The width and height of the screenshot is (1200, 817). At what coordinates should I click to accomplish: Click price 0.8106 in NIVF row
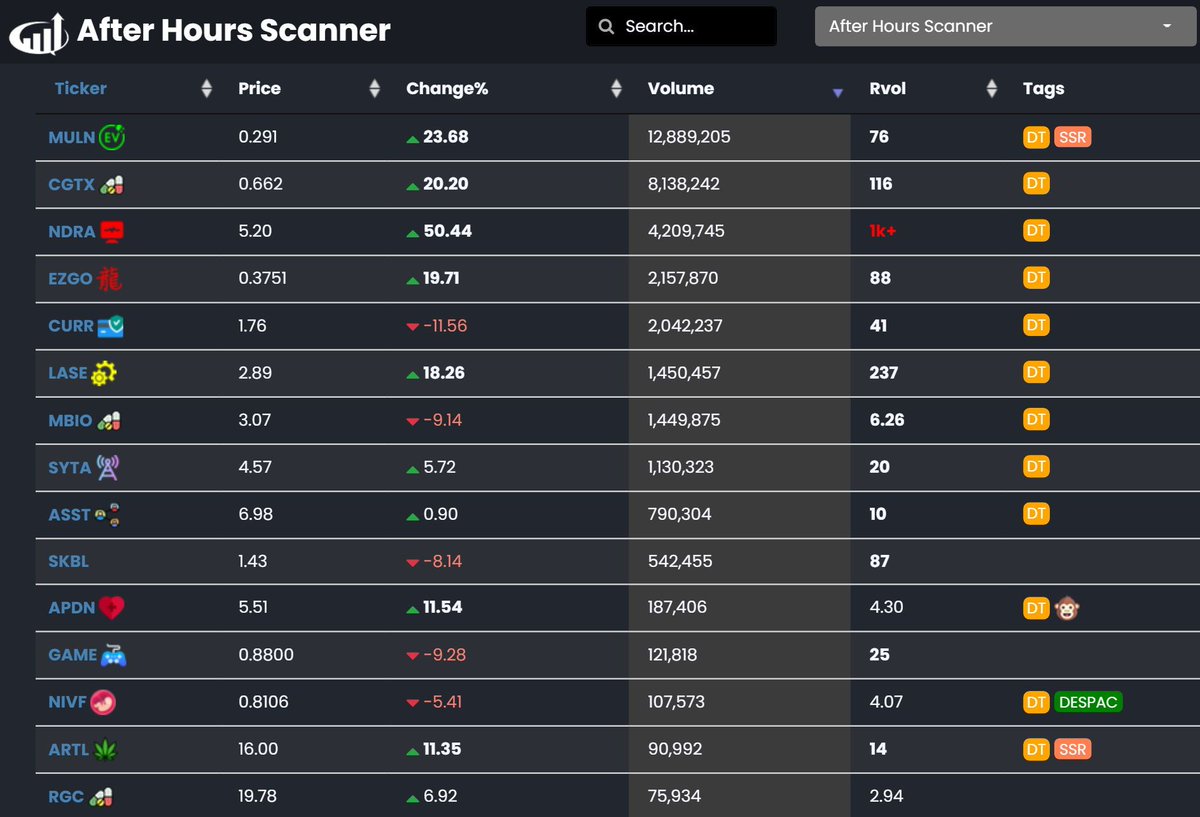click(x=263, y=702)
